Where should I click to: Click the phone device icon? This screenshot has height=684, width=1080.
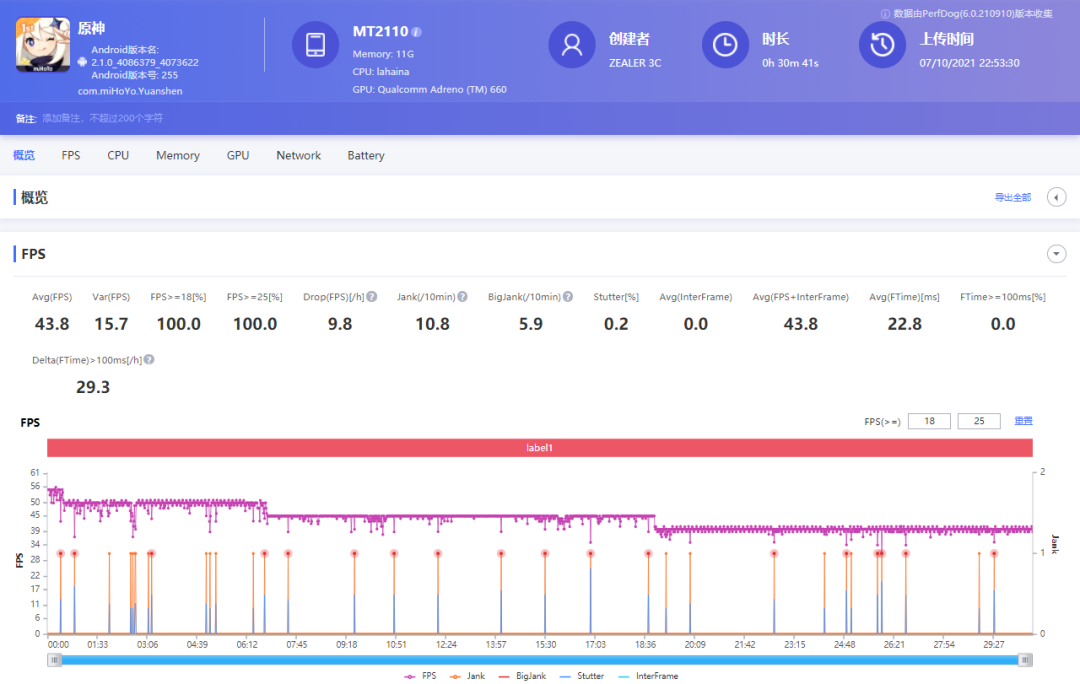(315, 45)
